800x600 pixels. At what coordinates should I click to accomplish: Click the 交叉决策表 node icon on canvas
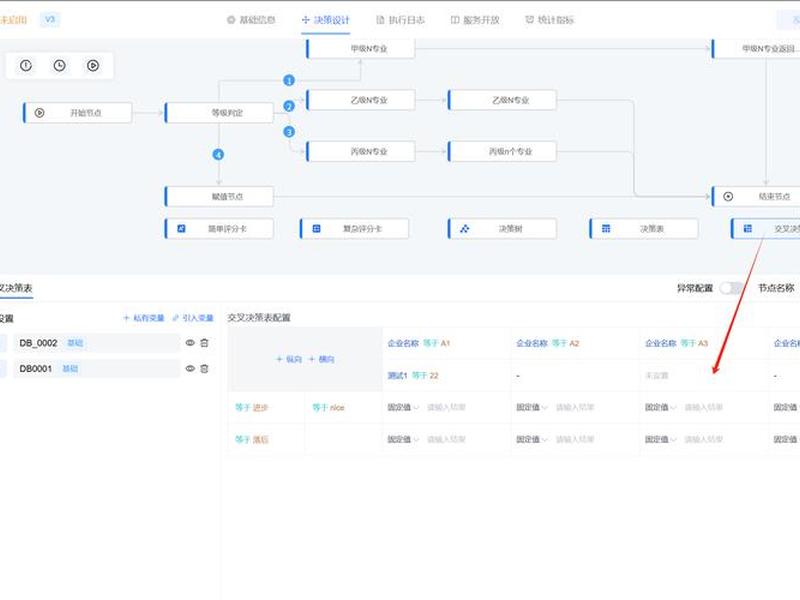[747, 229]
